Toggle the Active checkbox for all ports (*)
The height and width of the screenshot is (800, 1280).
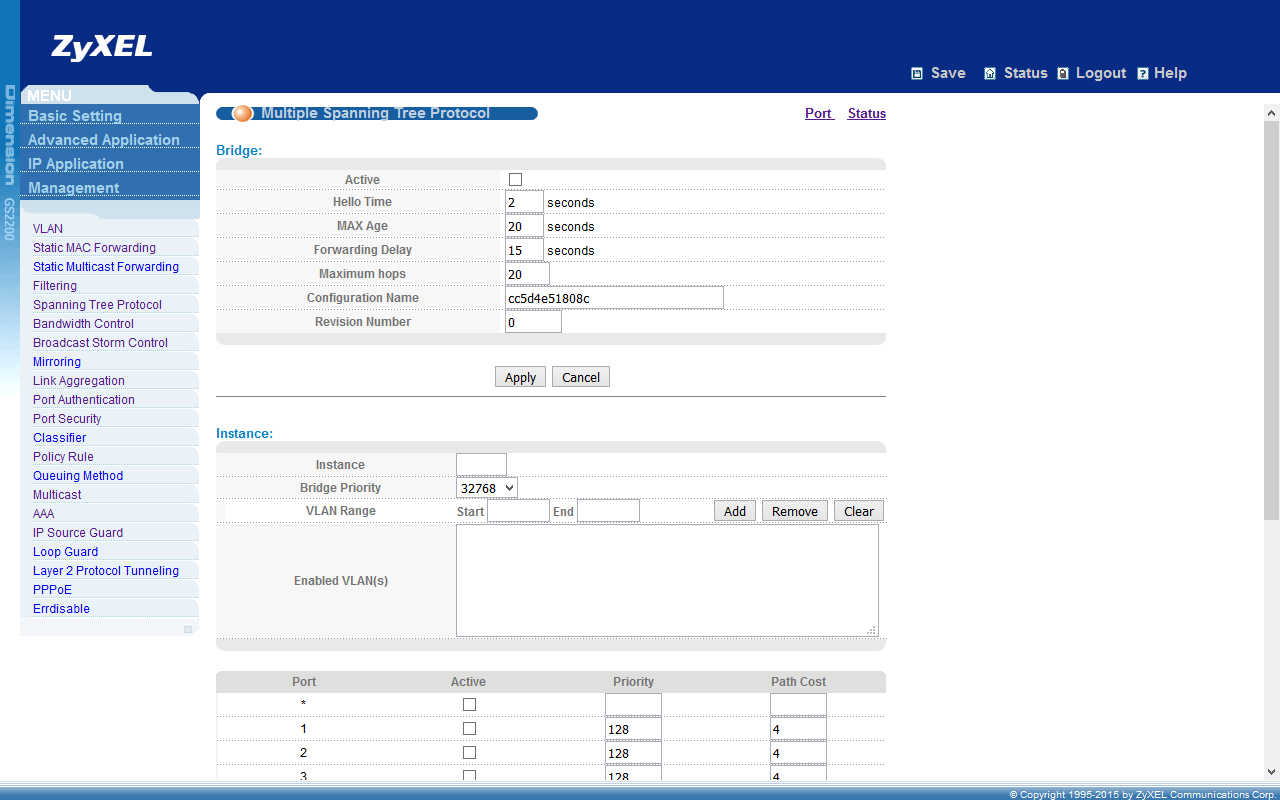pos(469,705)
